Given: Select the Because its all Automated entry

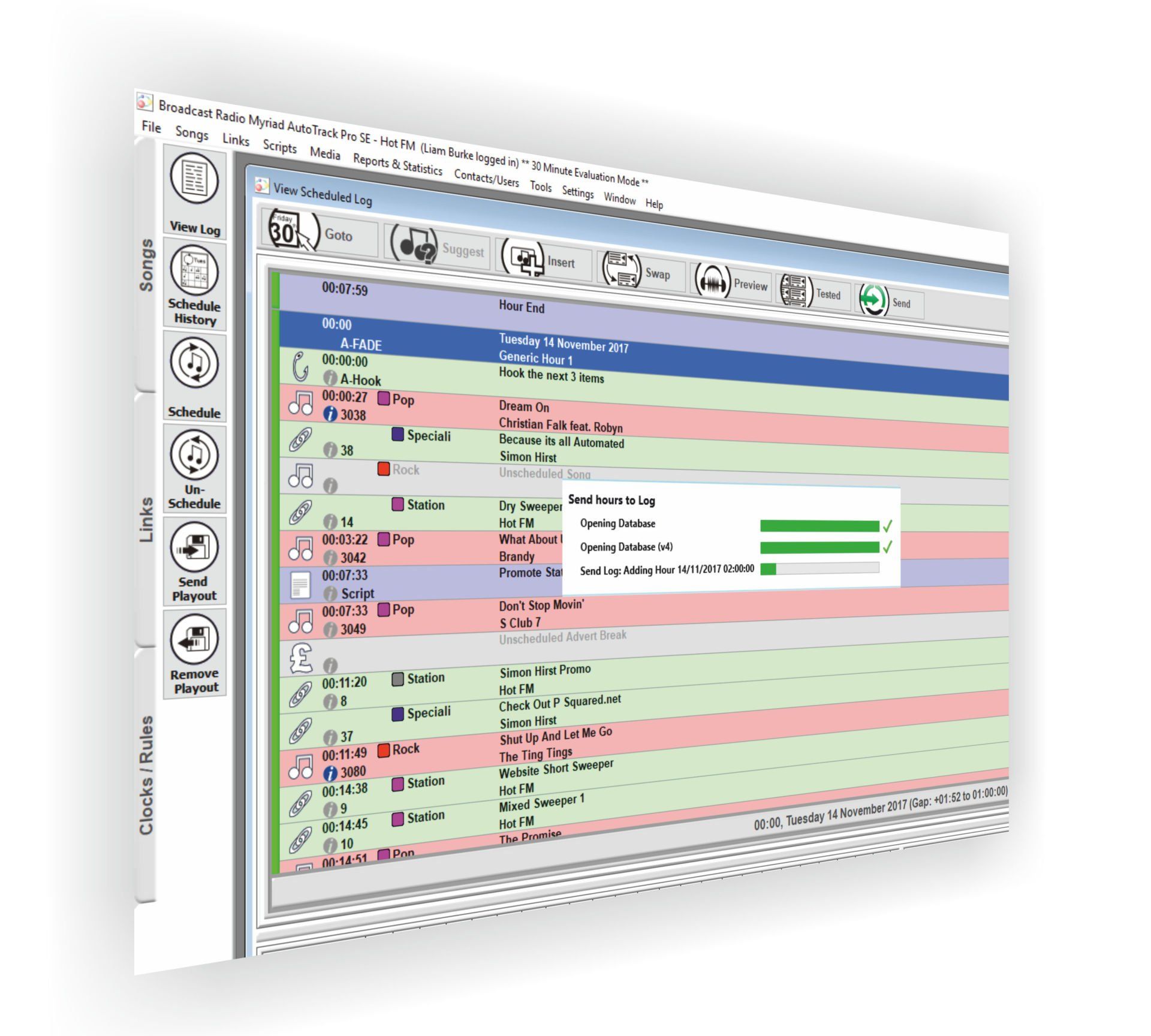Looking at the screenshot, I should (x=562, y=442).
